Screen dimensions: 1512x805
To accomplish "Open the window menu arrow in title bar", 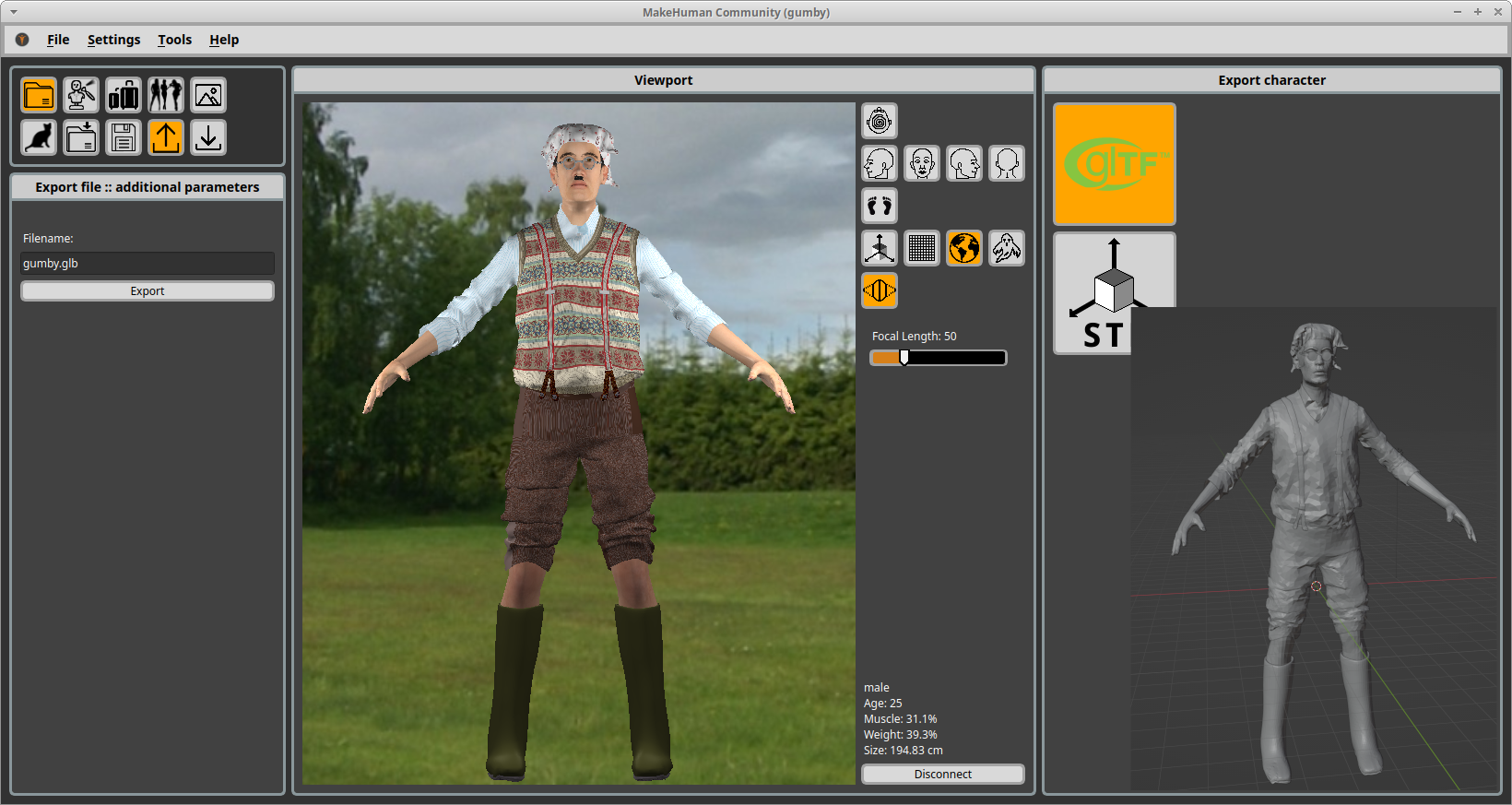I will click(14, 12).
